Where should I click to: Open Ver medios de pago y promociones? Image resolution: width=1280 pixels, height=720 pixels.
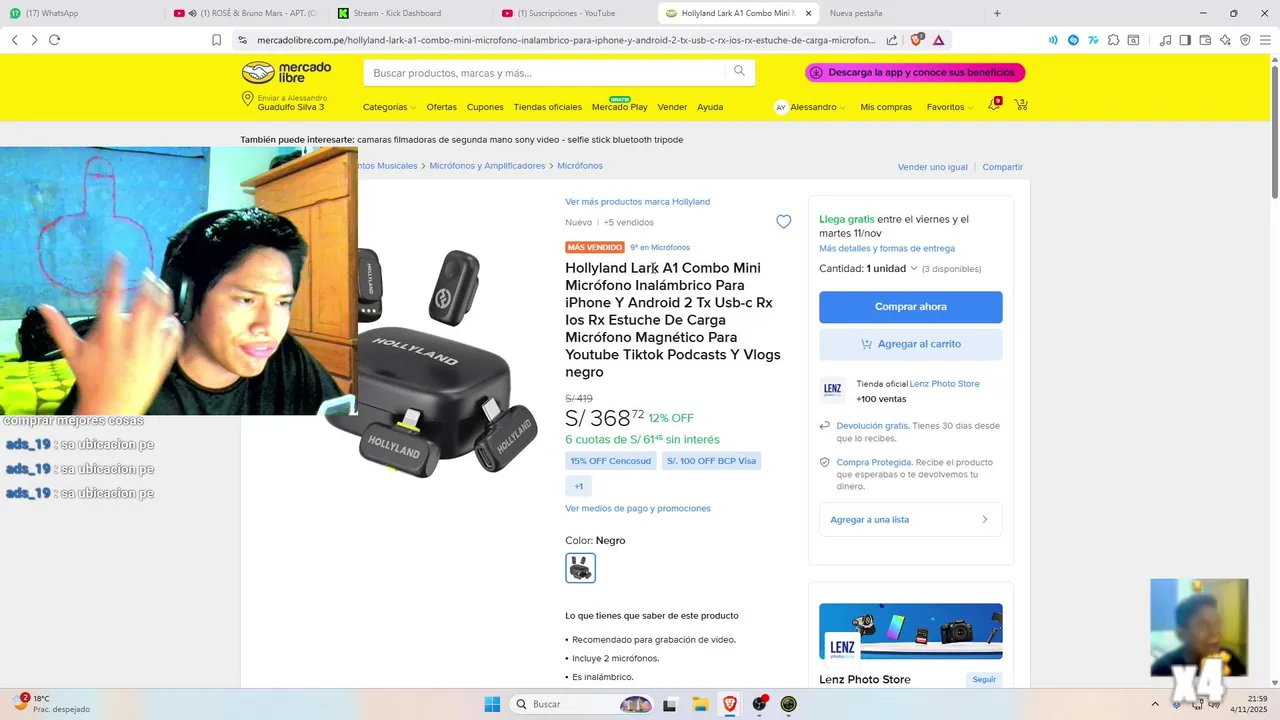pos(638,508)
